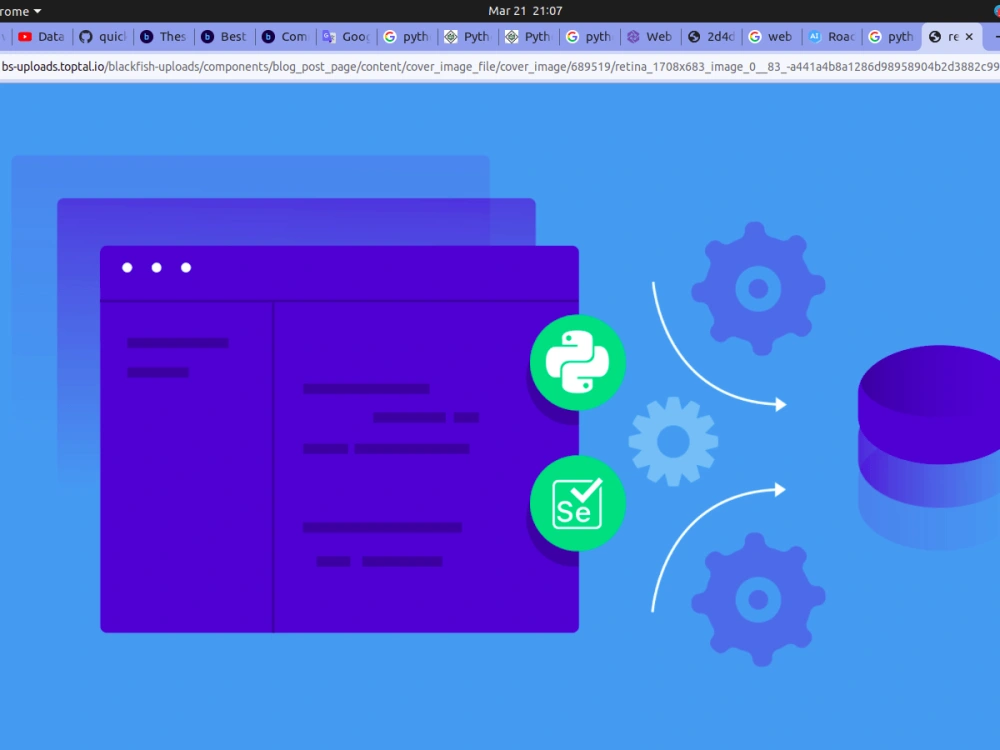1000x750 pixels.
Task: Open Google pyth tab beside the Translate tab
Action: click(407, 37)
